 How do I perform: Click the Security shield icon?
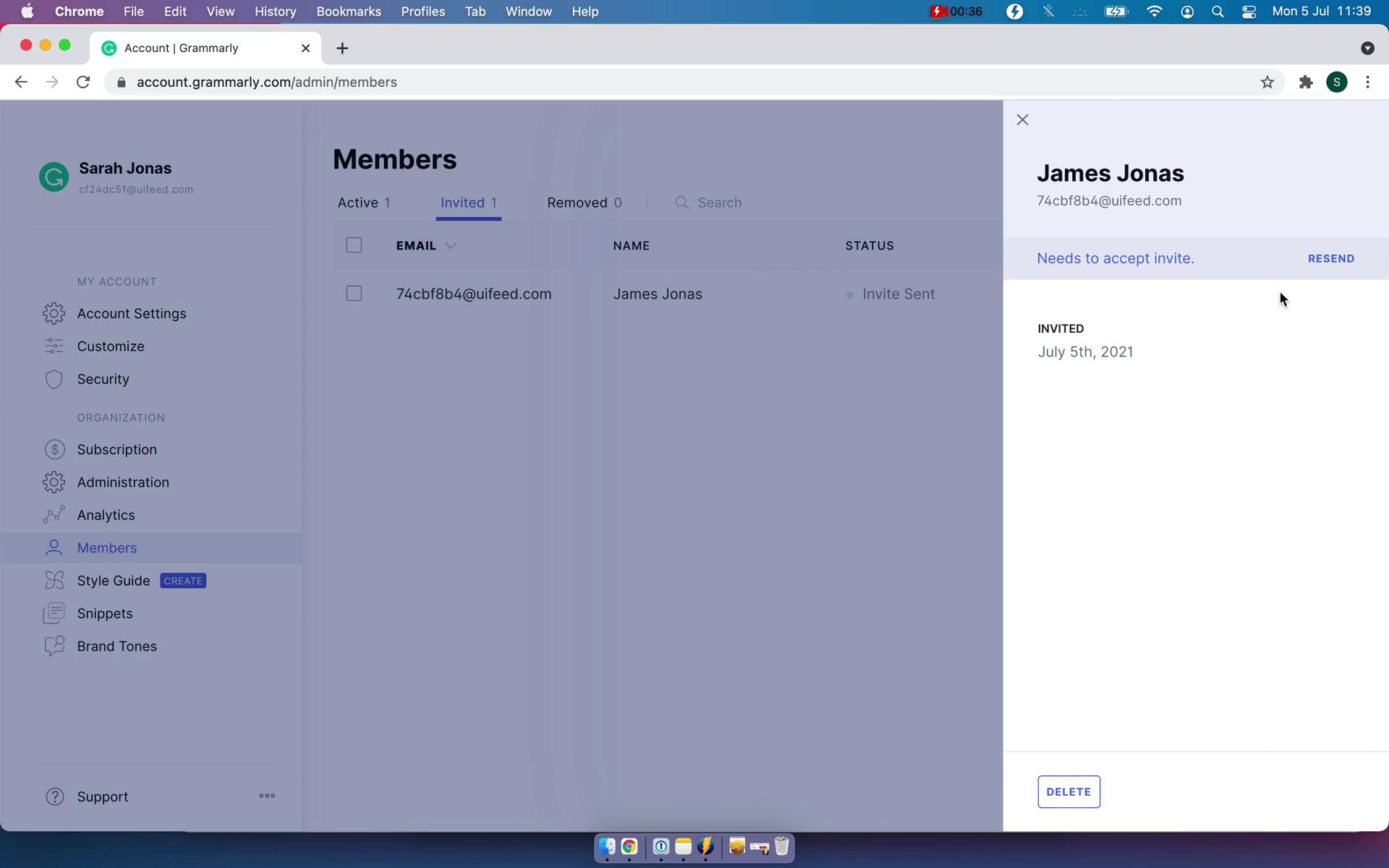click(54, 379)
